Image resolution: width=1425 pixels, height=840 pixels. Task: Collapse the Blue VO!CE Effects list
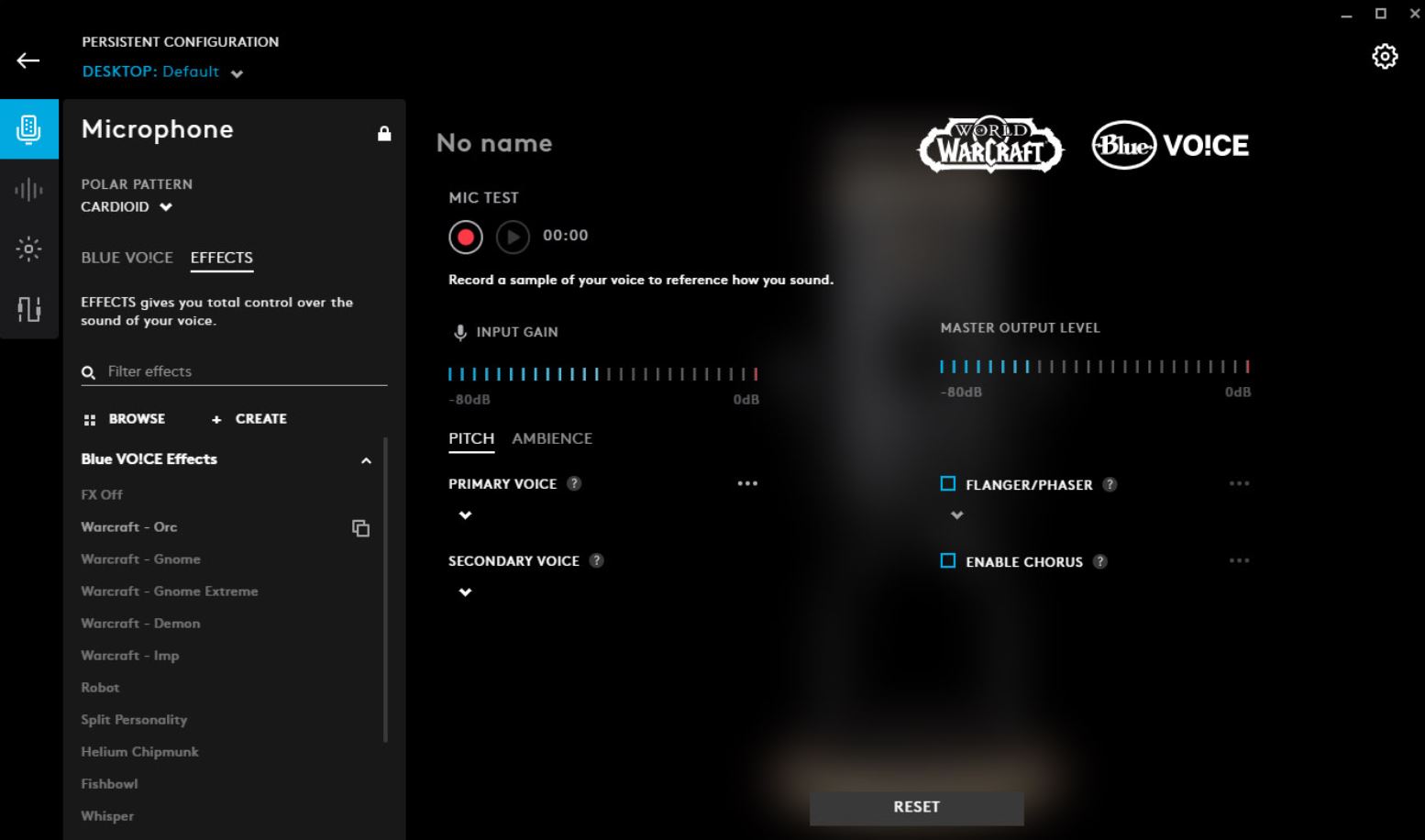click(366, 460)
